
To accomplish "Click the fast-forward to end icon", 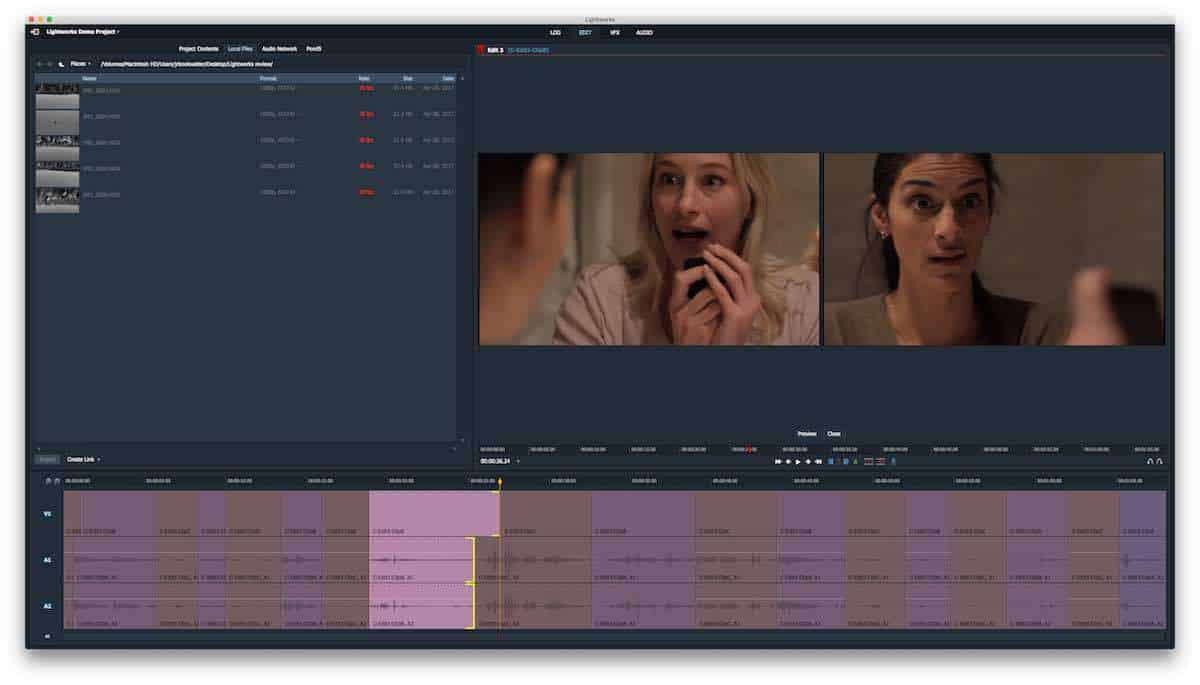I will click(x=818, y=461).
